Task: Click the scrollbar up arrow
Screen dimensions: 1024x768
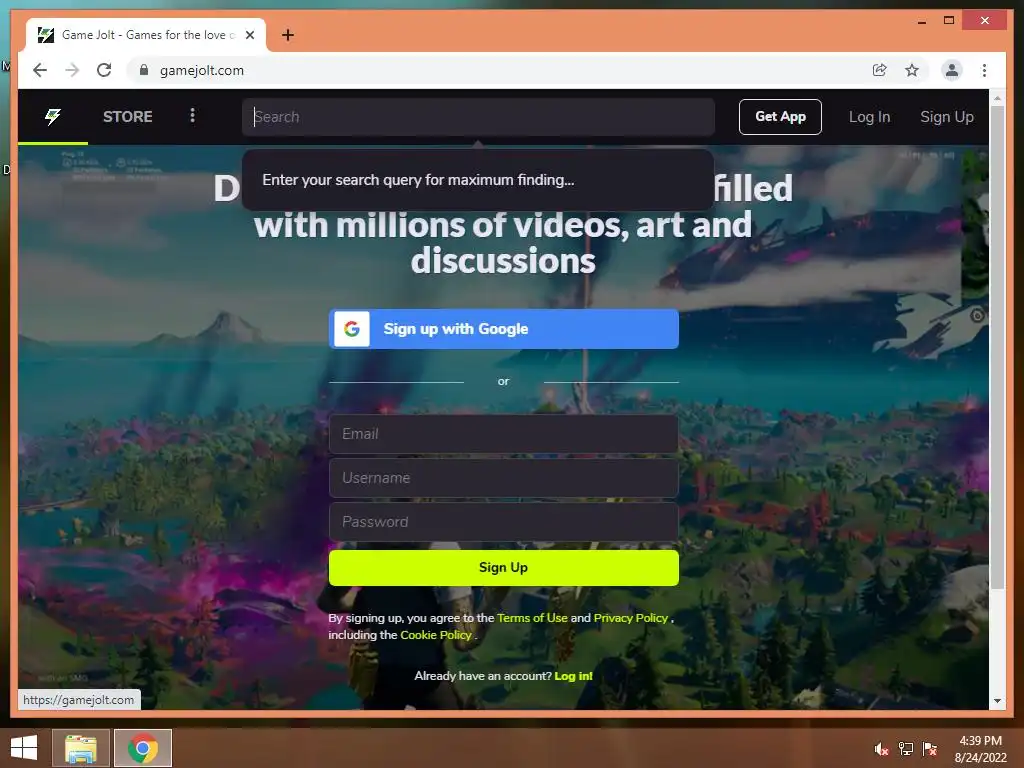Action: [x=997, y=98]
